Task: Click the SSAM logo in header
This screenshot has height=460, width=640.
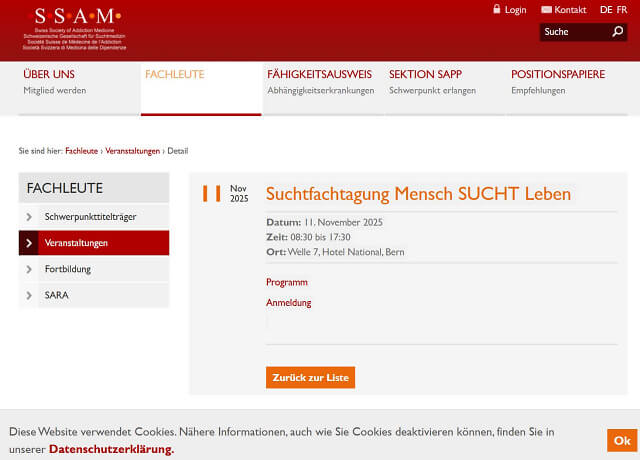Action: coord(77,28)
